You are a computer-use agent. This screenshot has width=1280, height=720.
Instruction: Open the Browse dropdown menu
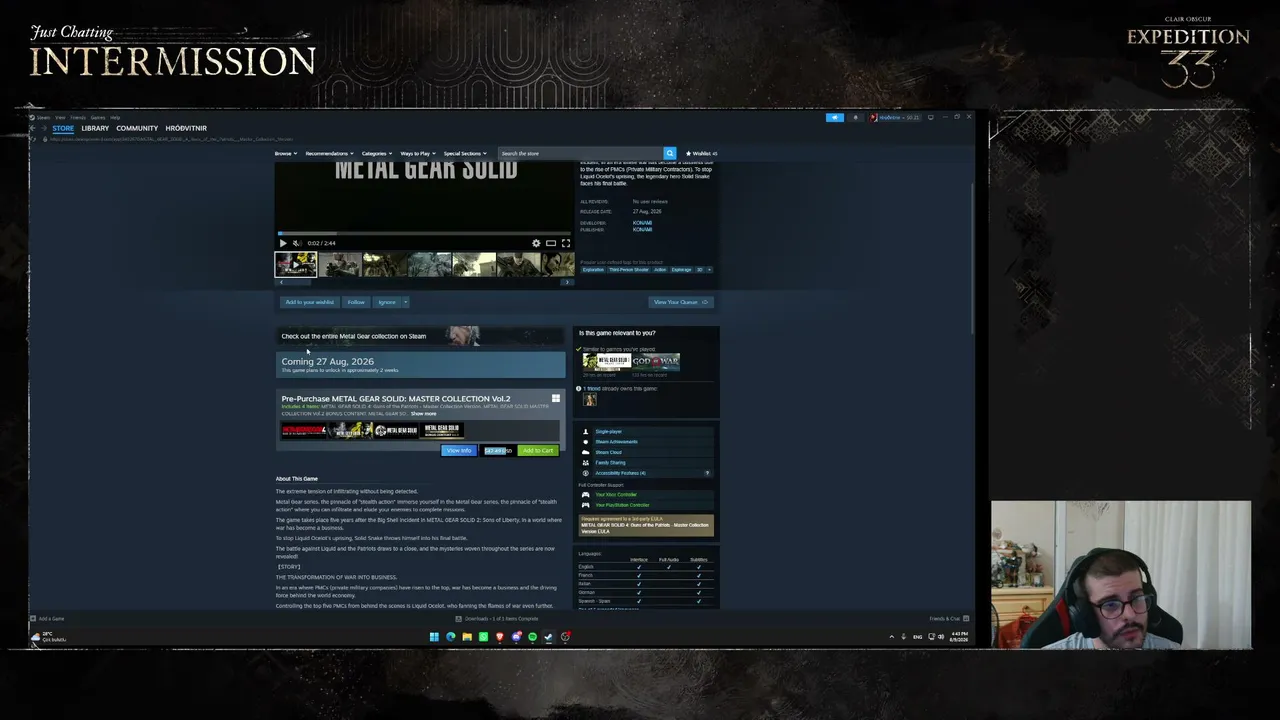[286, 153]
